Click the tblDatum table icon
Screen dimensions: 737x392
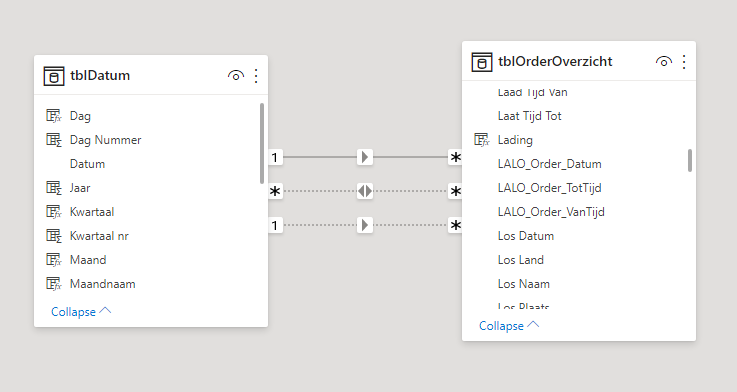tap(54, 76)
